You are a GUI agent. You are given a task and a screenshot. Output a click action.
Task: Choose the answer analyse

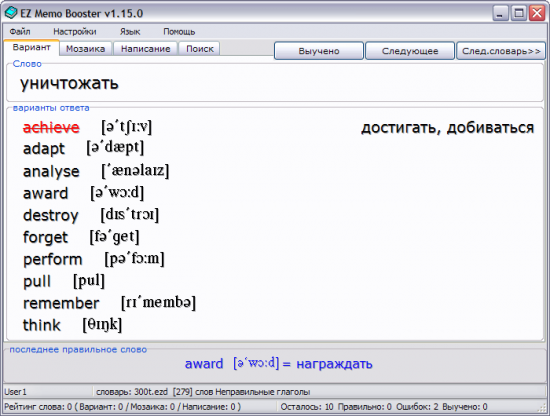click(51, 171)
